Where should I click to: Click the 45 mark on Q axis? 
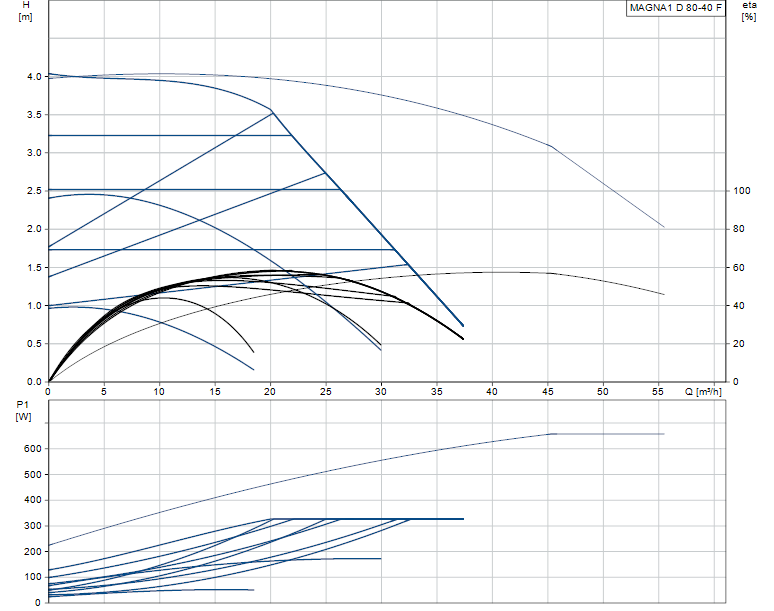[x=548, y=392]
